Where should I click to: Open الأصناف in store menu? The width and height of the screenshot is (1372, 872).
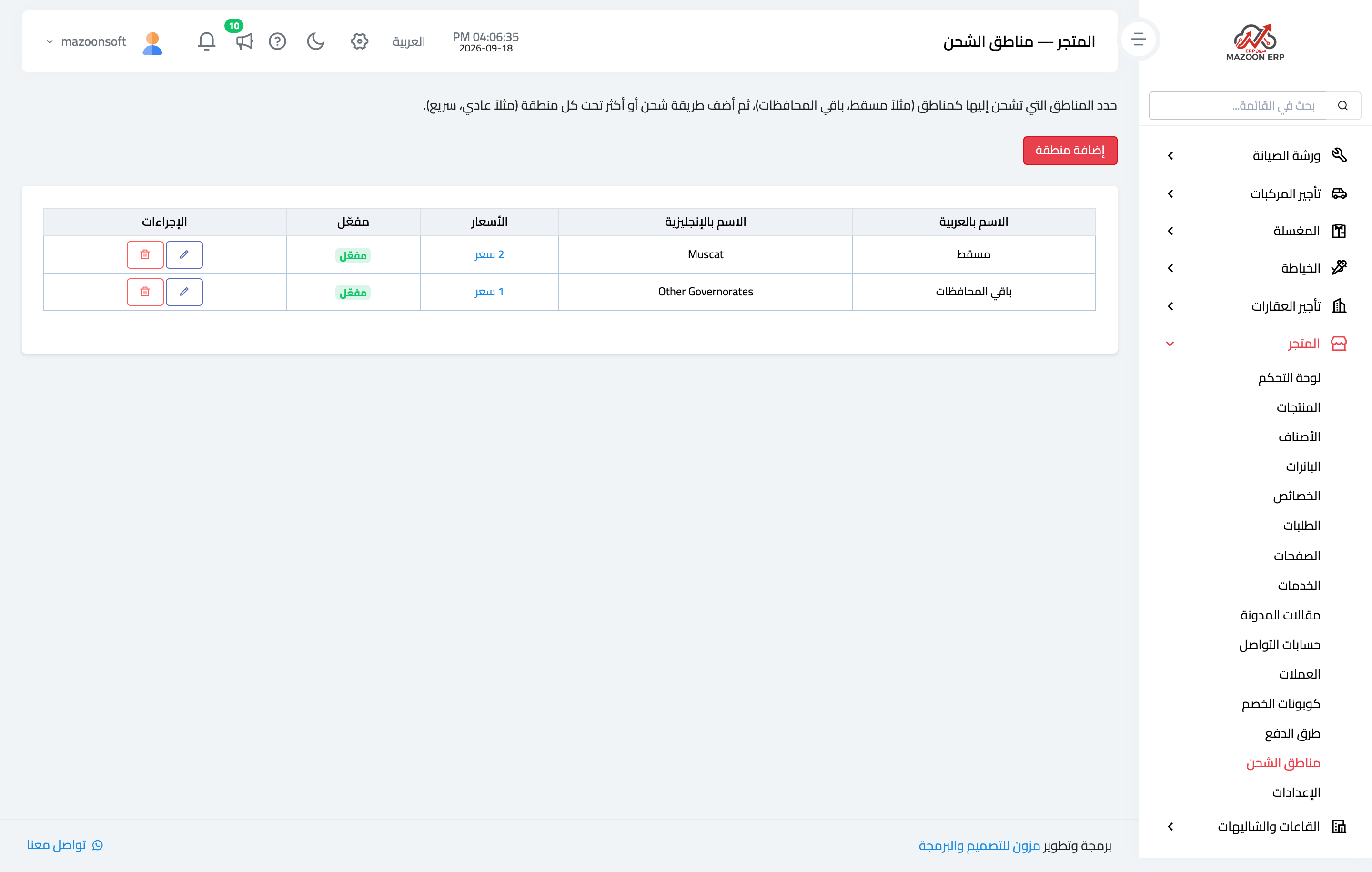click(1300, 437)
